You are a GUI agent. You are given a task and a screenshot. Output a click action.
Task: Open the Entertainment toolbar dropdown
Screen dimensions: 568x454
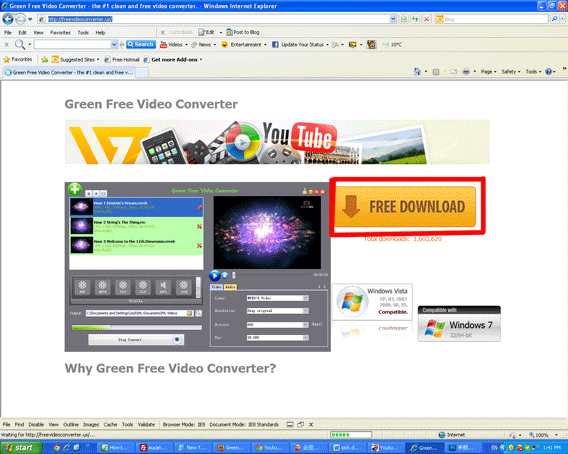[244, 45]
